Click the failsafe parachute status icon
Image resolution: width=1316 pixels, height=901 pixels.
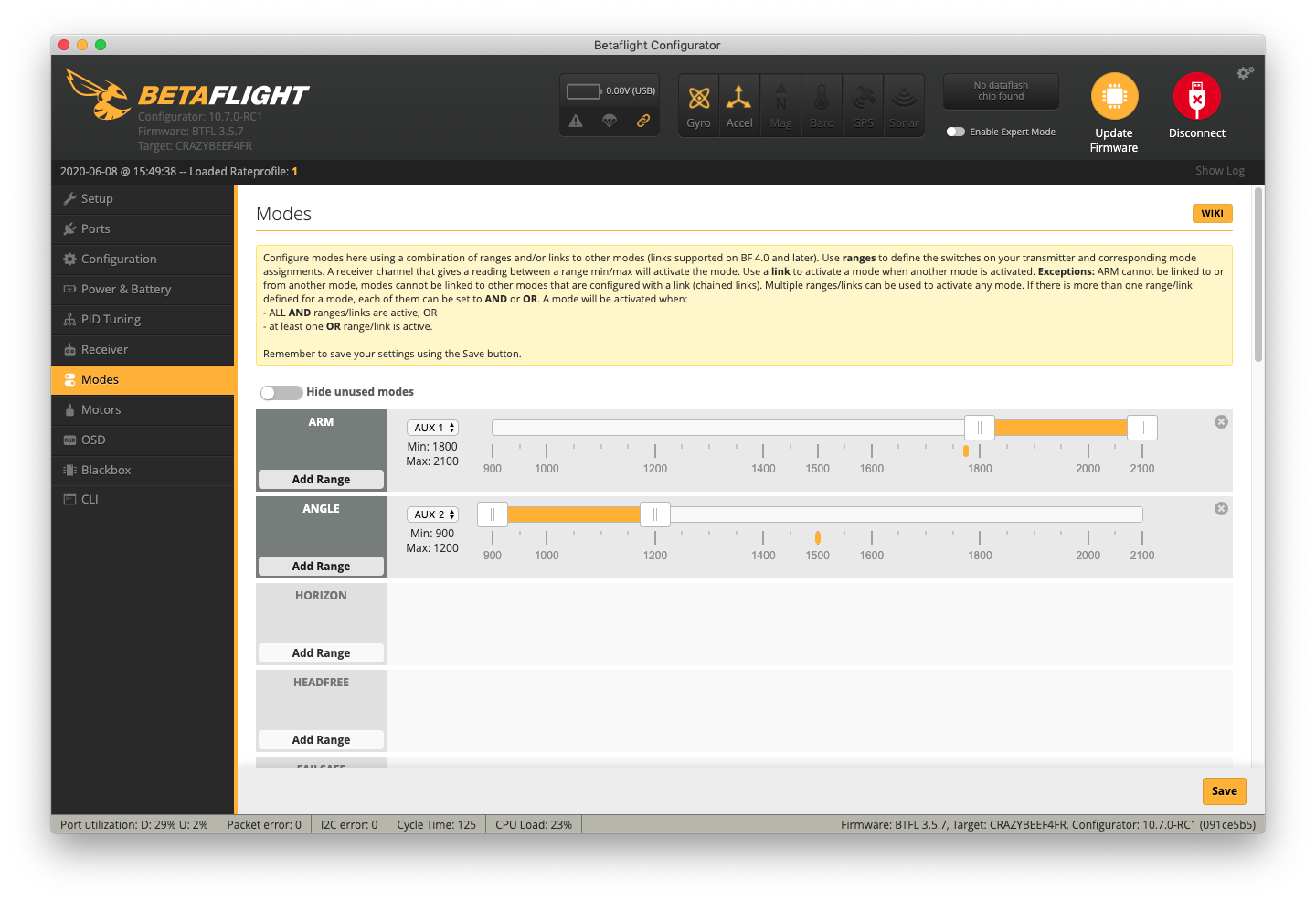point(610,121)
